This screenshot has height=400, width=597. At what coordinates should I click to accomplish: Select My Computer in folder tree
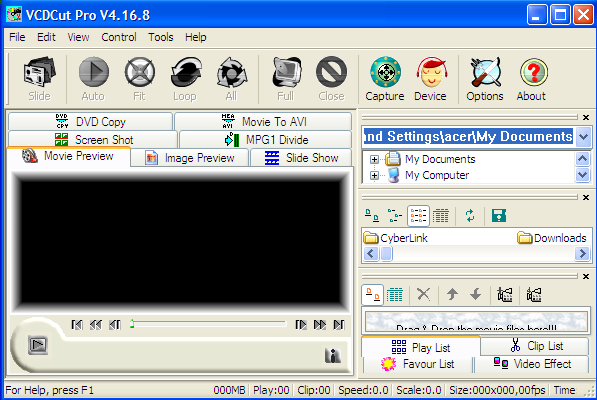[437, 175]
